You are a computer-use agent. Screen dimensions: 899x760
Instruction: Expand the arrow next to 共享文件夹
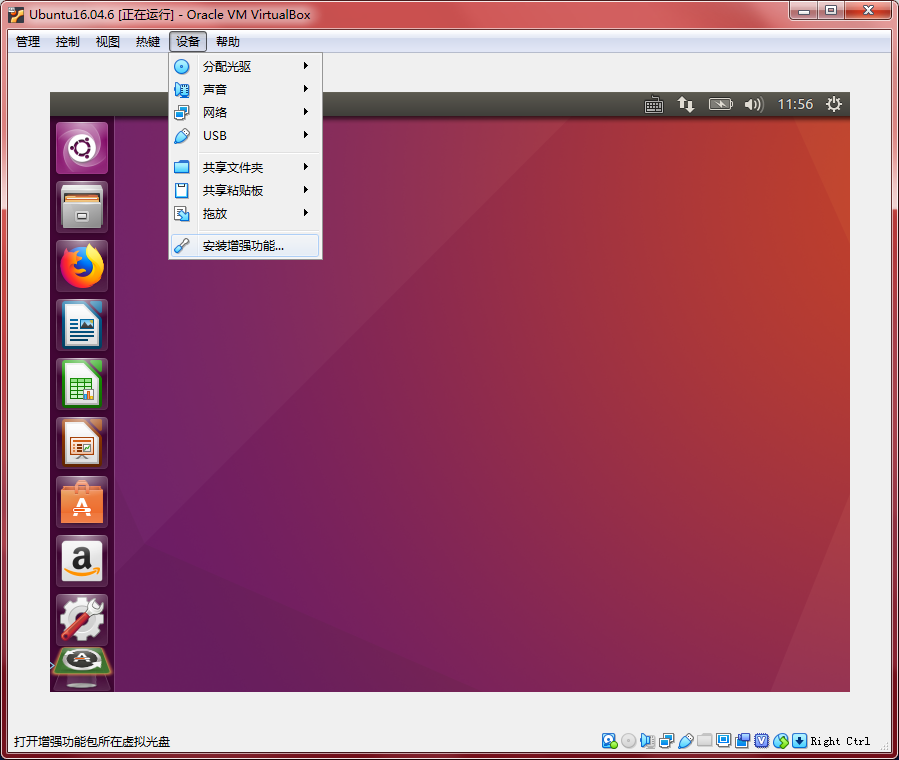[x=306, y=167]
